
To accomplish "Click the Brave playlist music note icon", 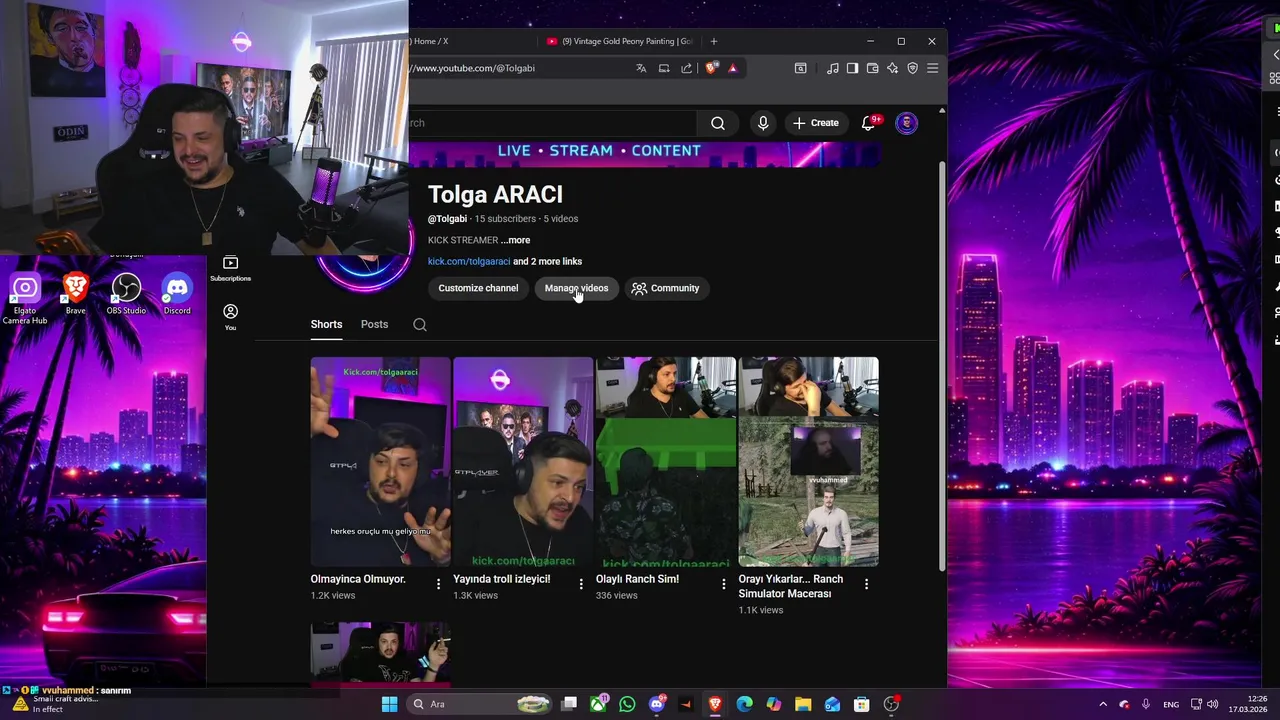I will (833, 68).
